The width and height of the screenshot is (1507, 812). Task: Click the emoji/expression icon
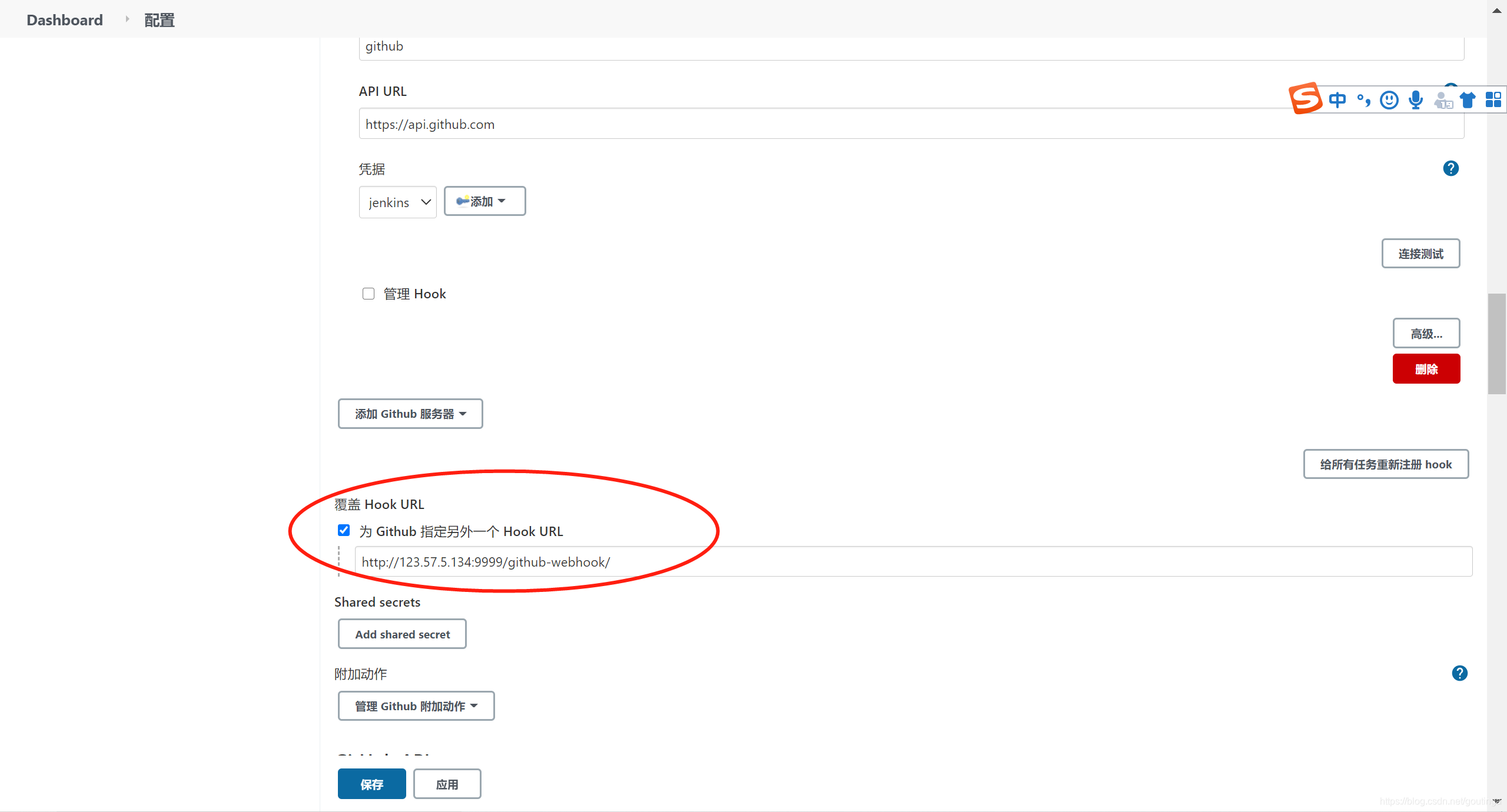click(1392, 98)
